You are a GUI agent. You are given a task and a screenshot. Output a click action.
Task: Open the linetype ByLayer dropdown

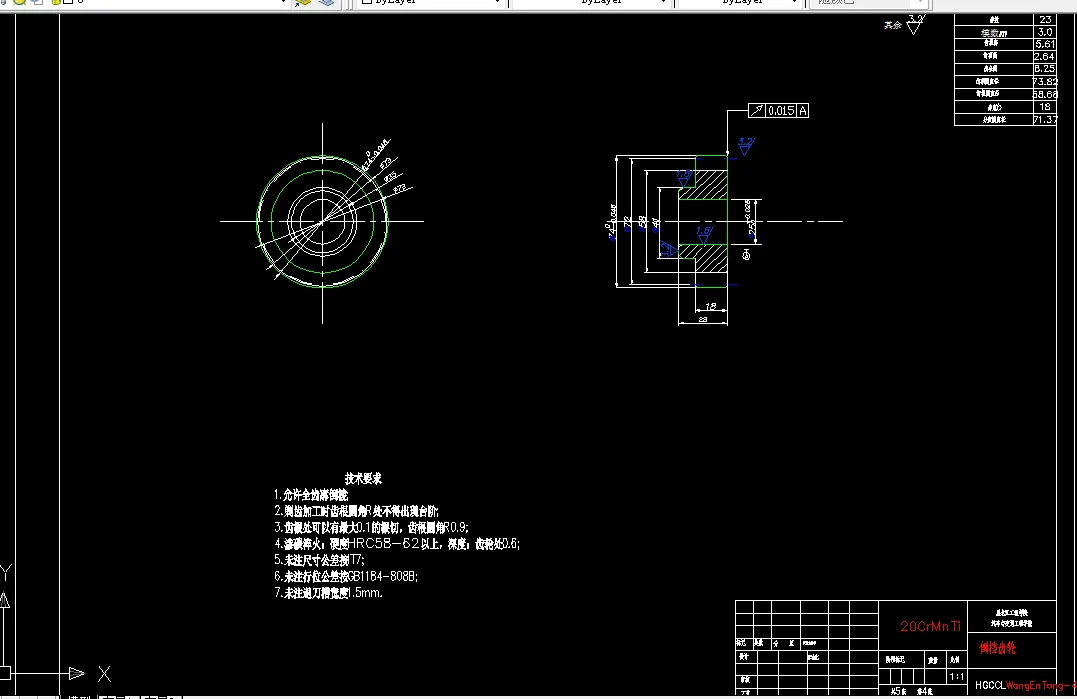tap(591, 3)
